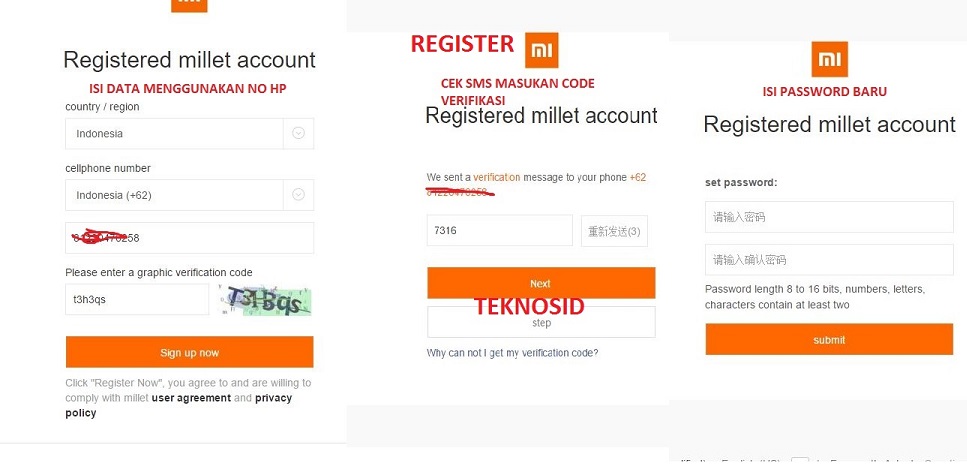
Task: Click the confirm password field
Action: click(829, 260)
